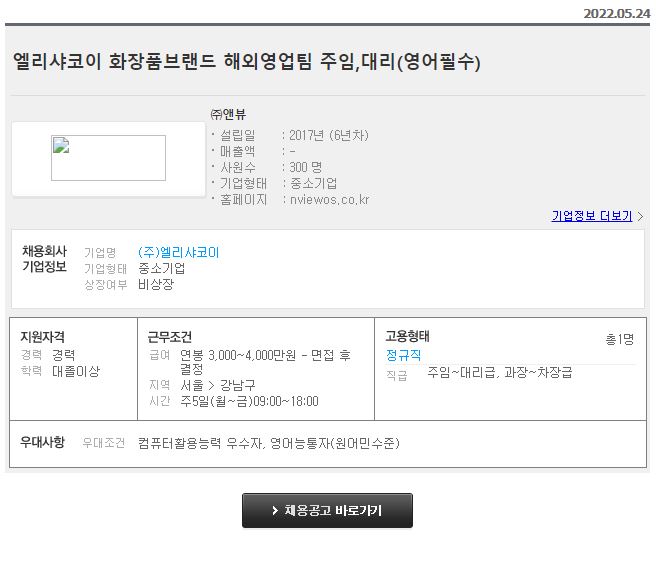
Task: Click the 채용공고 바로가기 button
Action: [x=327, y=510]
